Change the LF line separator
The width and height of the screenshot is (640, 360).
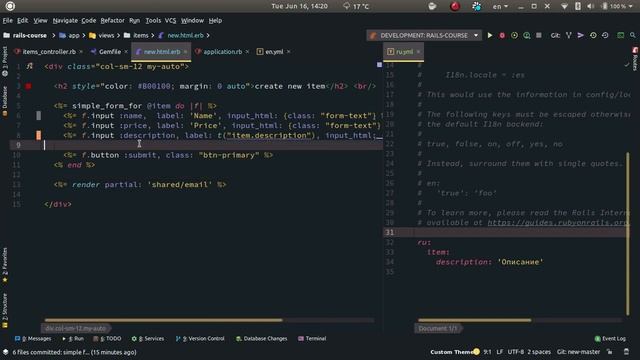point(500,352)
